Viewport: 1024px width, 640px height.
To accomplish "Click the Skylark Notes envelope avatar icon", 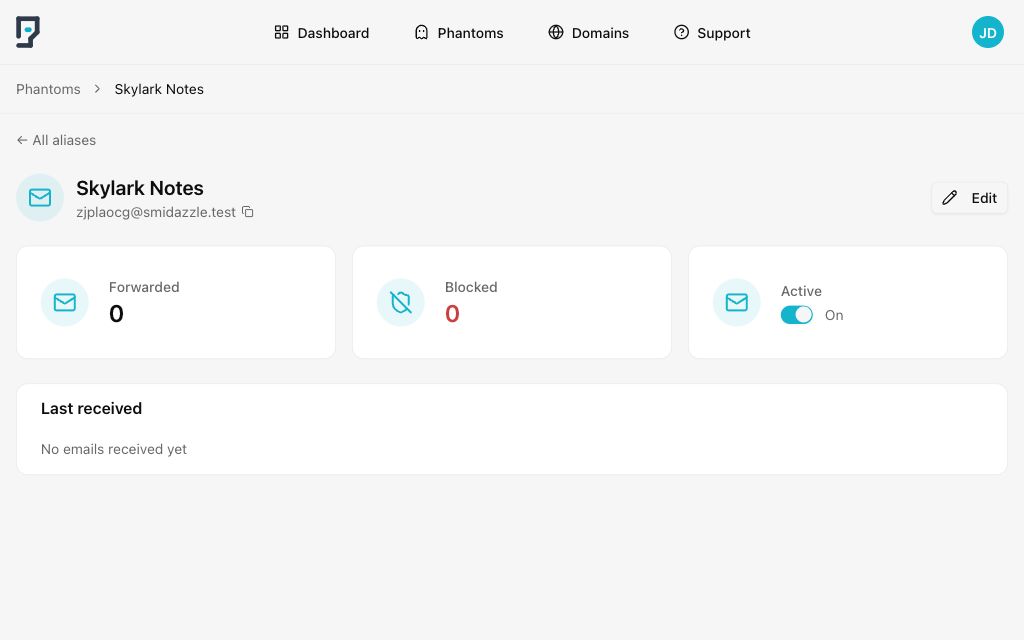I will (40, 197).
